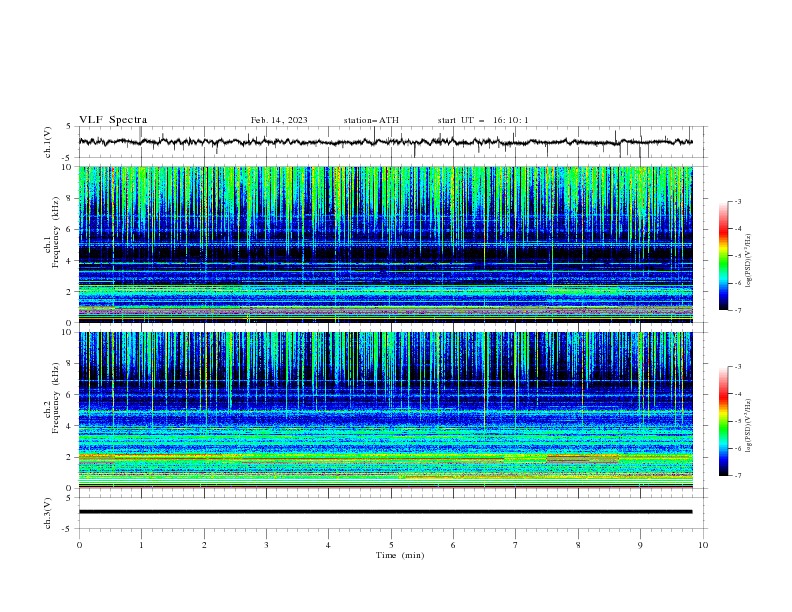Image resolution: width=792 pixels, height=612 pixels.
Task: Click the date "Feb. 14, 2023"
Action: tap(279, 120)
